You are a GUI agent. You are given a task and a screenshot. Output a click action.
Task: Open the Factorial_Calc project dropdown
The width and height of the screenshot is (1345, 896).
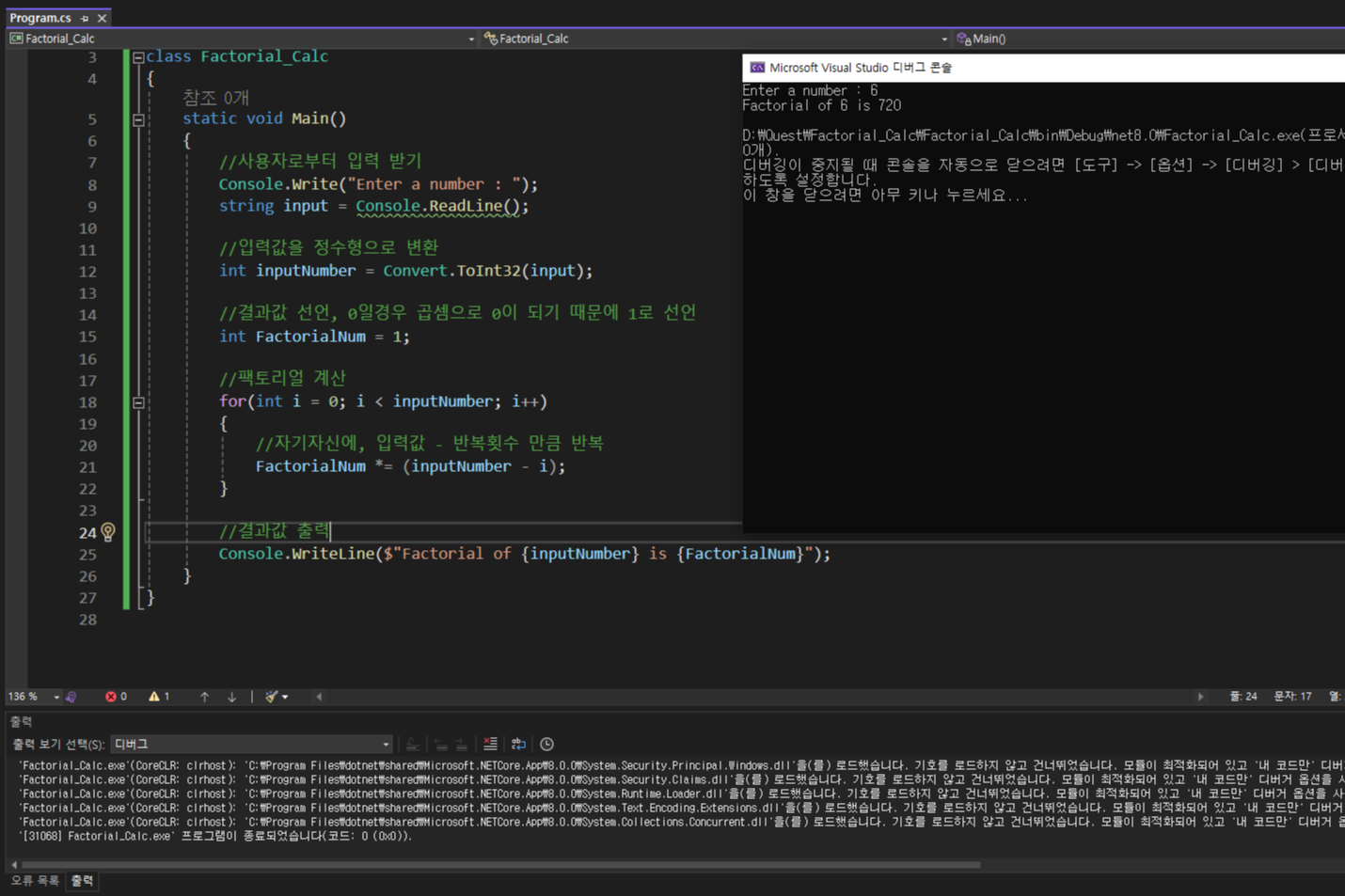click(243, 39)
